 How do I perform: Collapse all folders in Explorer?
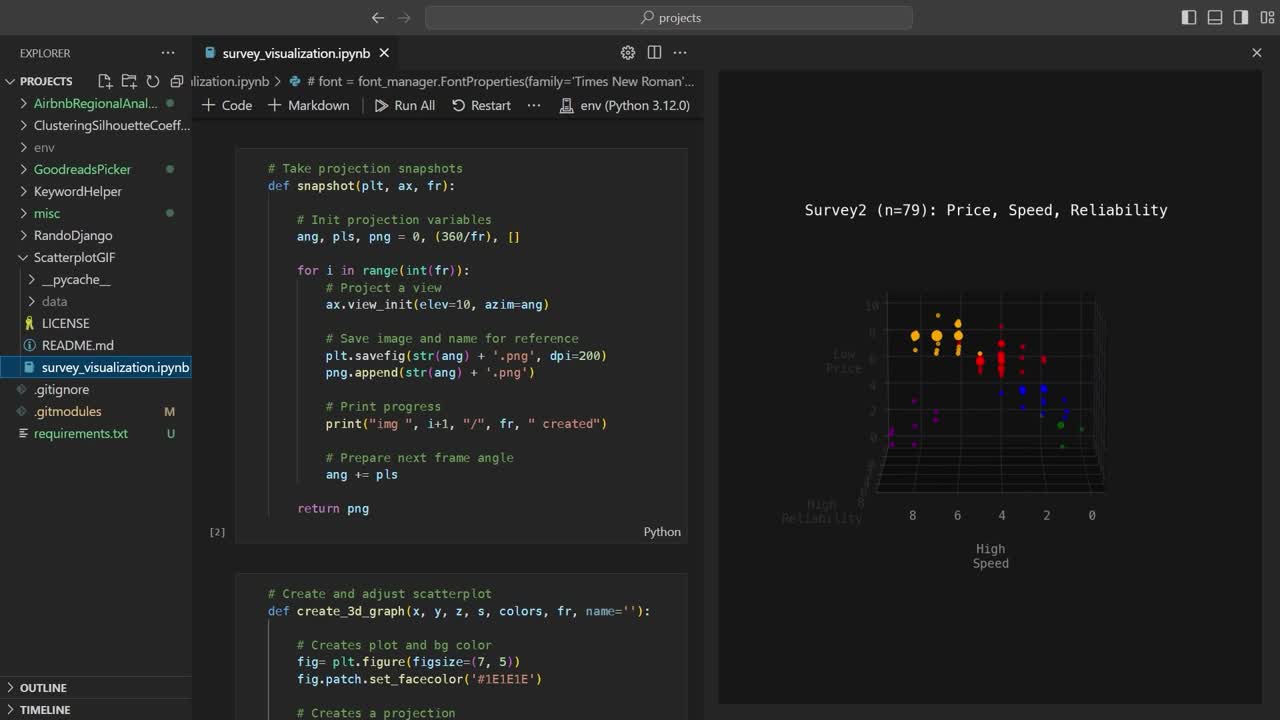coord(177,81)
